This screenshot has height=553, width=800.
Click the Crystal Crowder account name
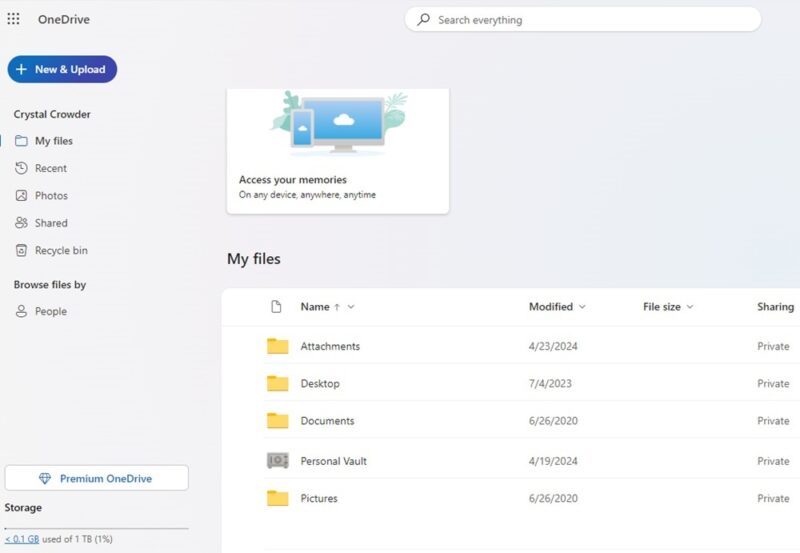[x=52, y=114]
